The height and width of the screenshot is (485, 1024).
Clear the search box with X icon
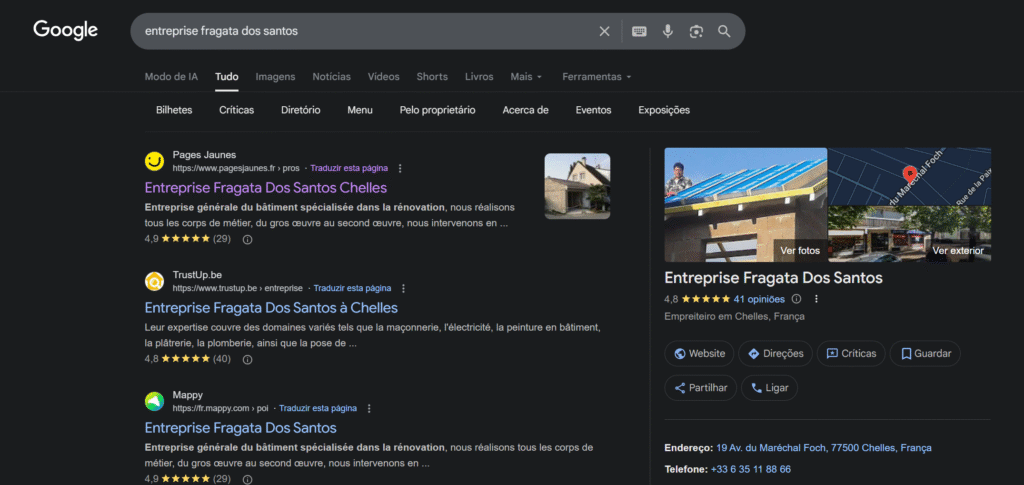(604, 31)
